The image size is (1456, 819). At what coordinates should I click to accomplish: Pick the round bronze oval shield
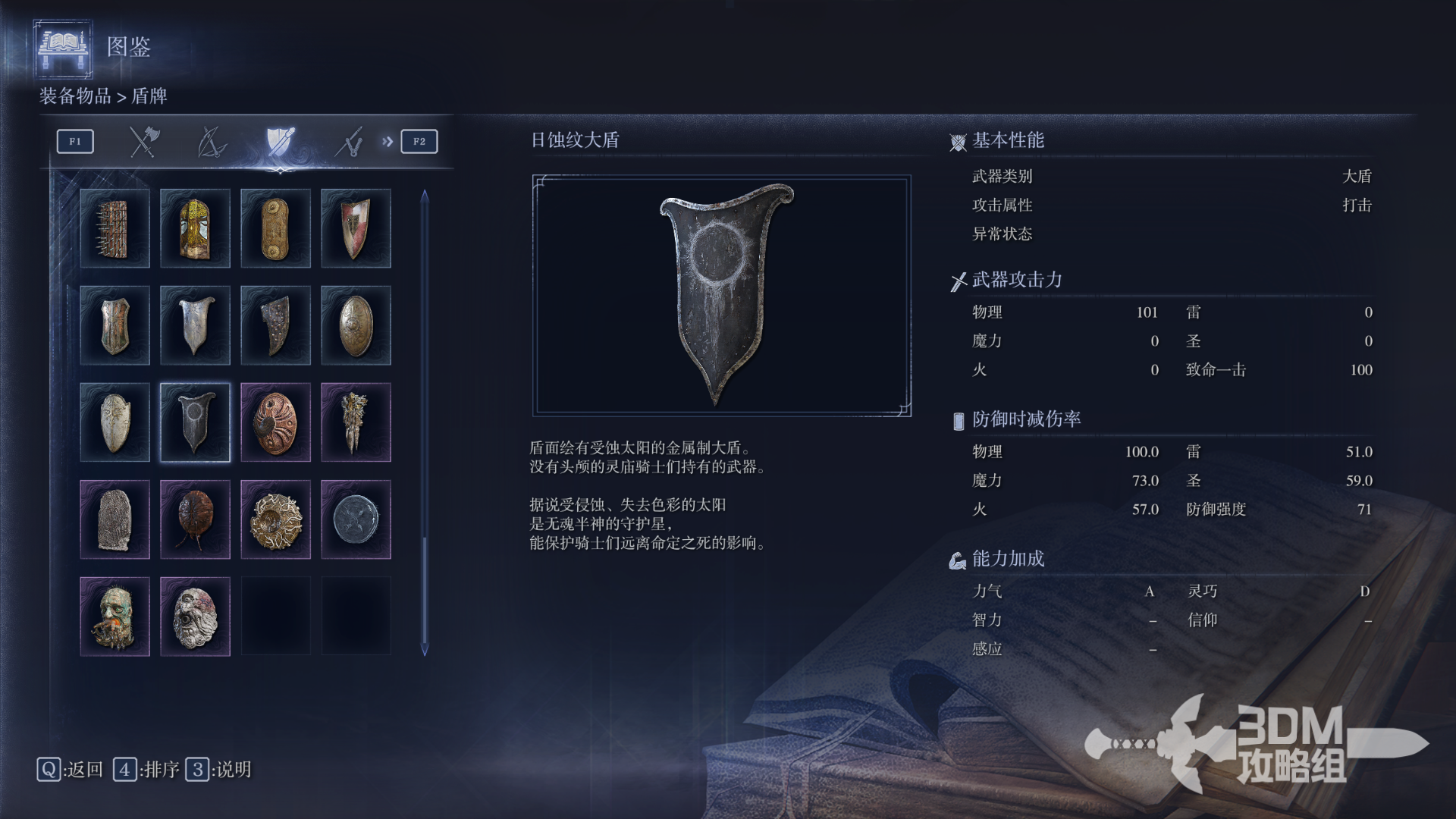pos(356,325)
